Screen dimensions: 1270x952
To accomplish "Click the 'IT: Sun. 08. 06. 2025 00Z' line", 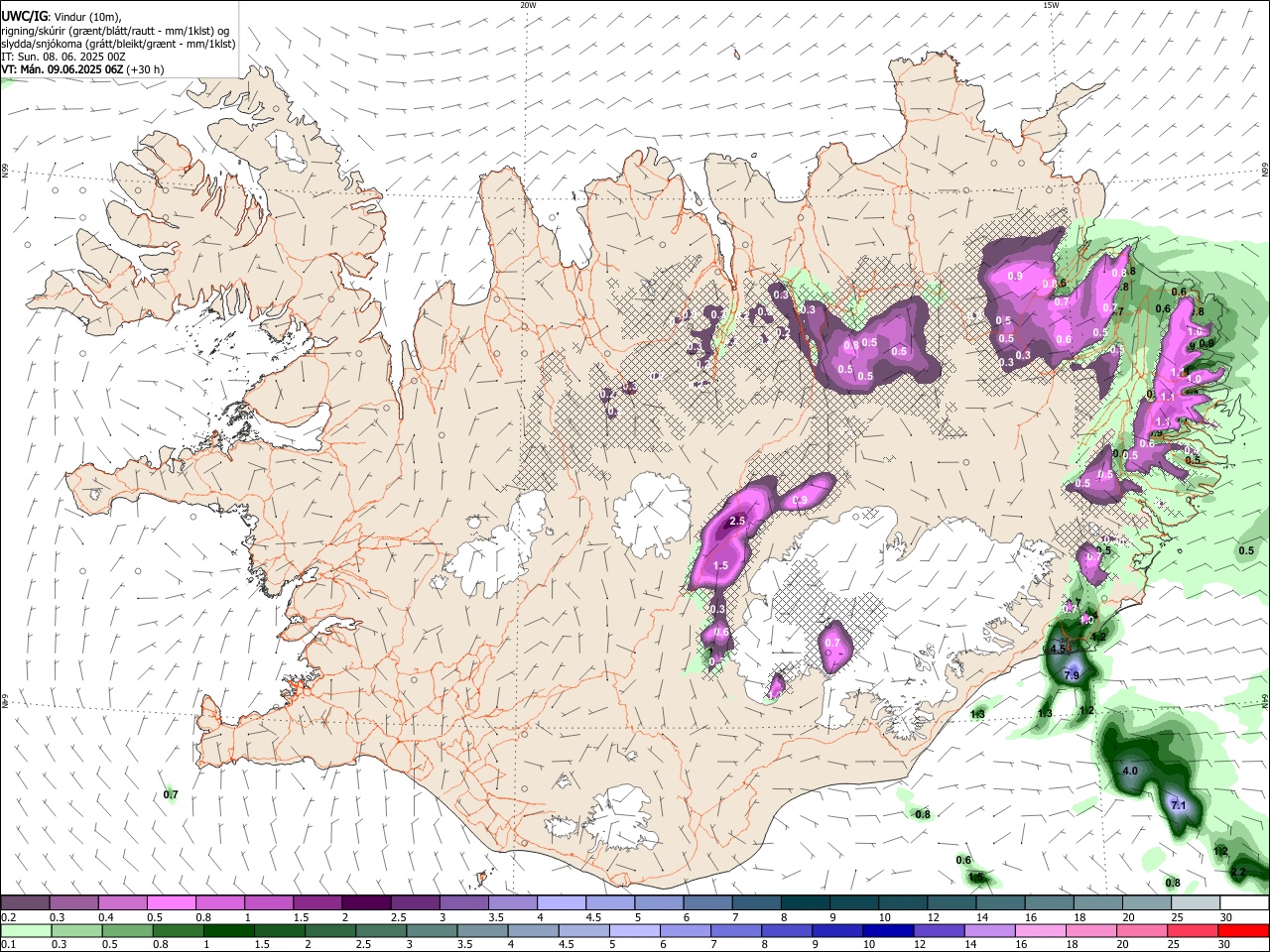I will pos(63,57).
